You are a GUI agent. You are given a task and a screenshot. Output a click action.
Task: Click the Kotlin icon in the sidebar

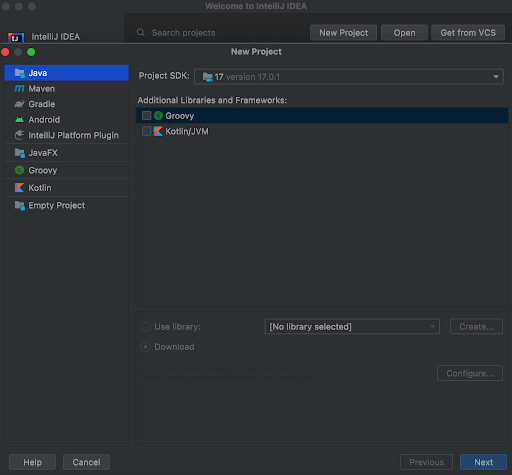tap(20, 188)
